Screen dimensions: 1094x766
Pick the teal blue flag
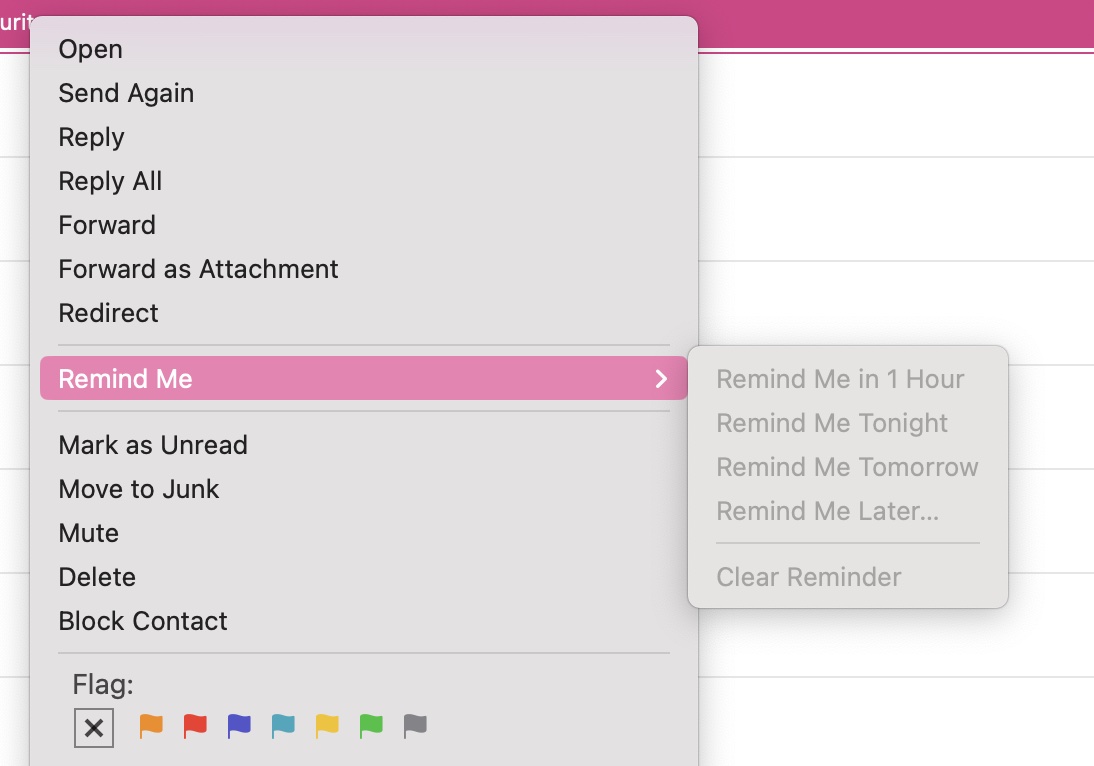click(283, 726)
